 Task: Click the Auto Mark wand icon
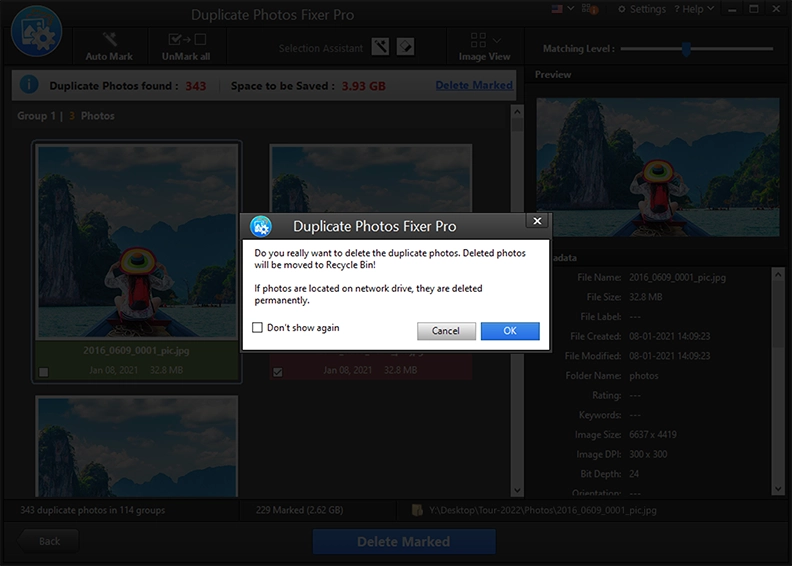coord(109,39)
